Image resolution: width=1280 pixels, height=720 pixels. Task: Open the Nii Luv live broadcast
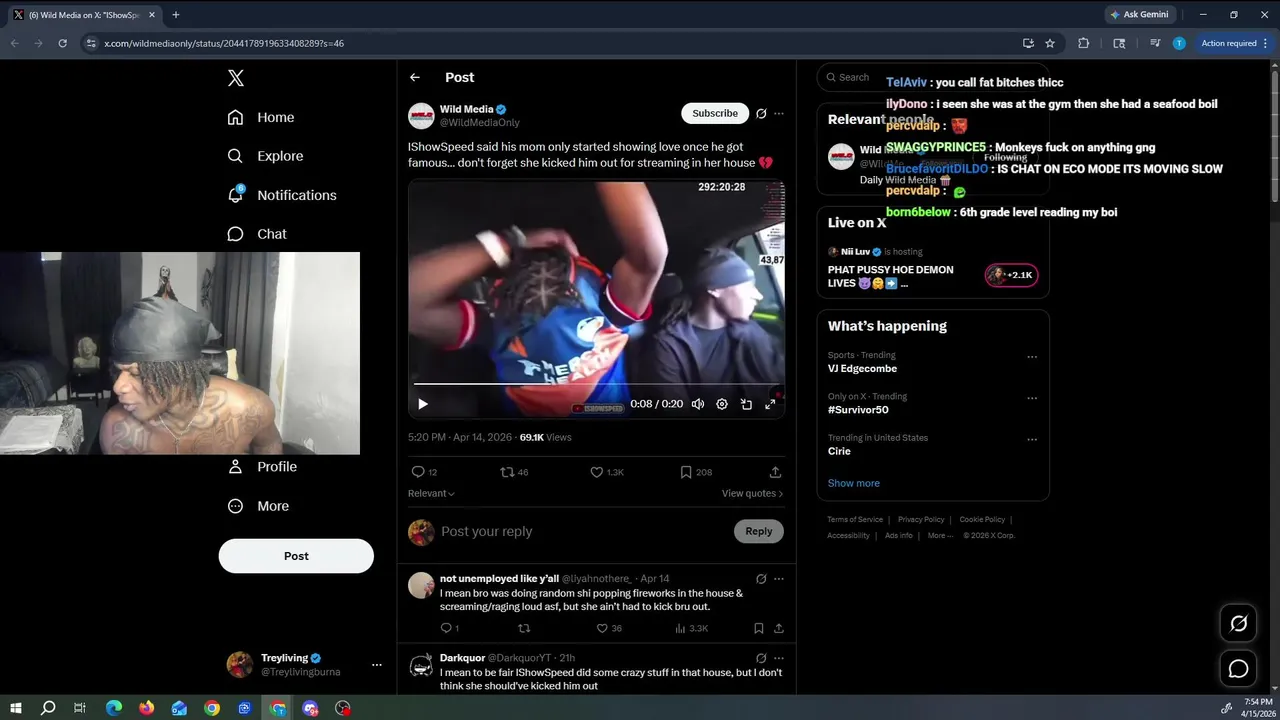932,270
